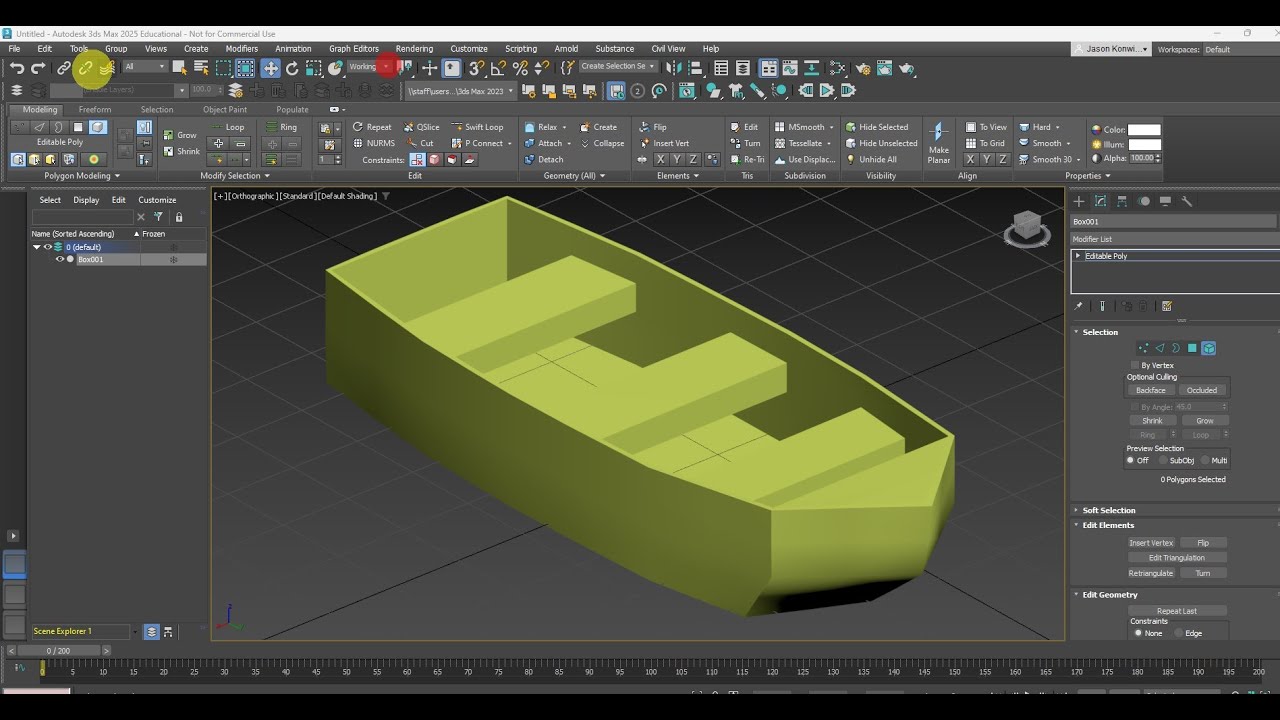Click the Undo arrow icon

tap(17, 68)
